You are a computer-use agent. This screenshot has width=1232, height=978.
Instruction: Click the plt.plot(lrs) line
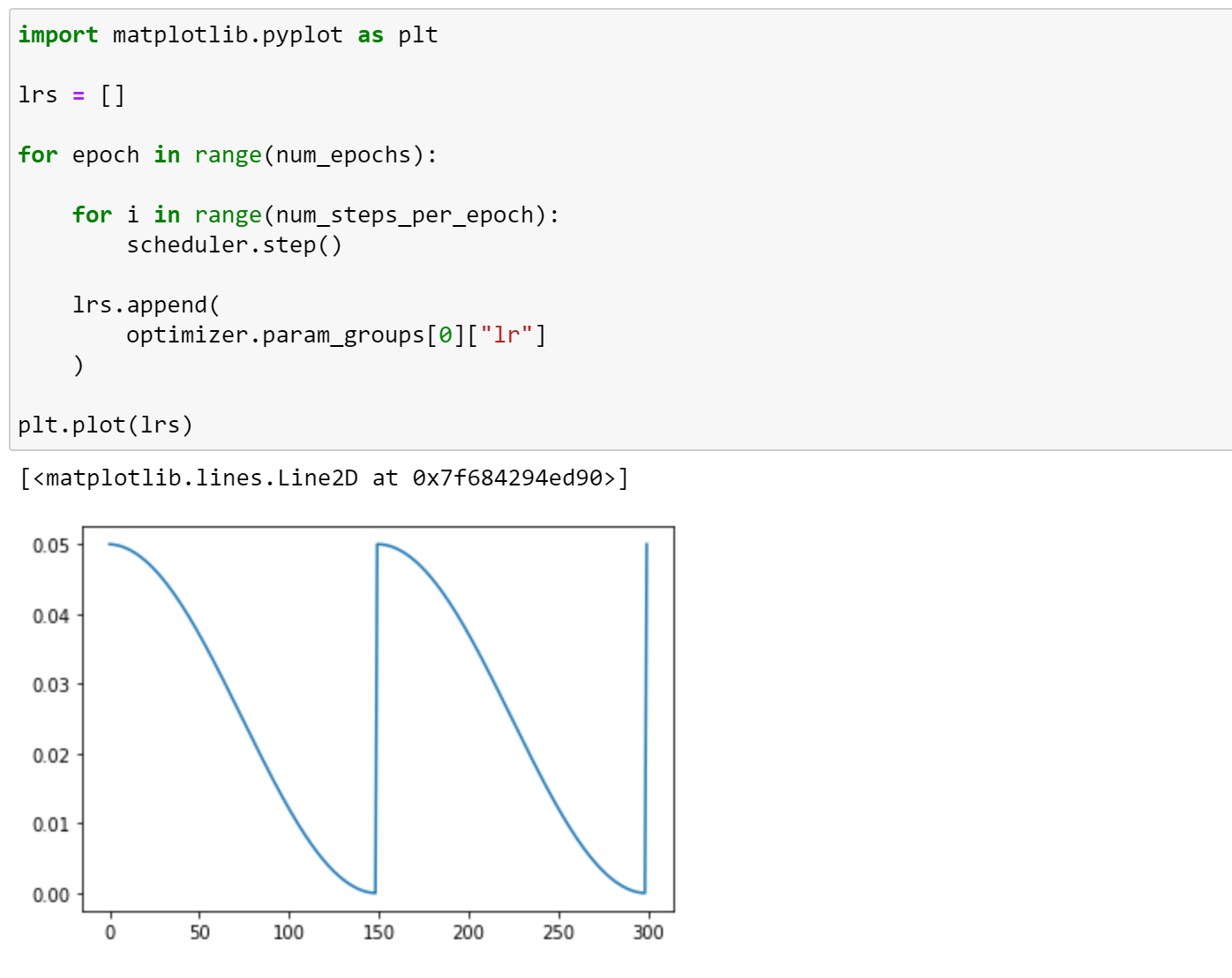[105, 425]
